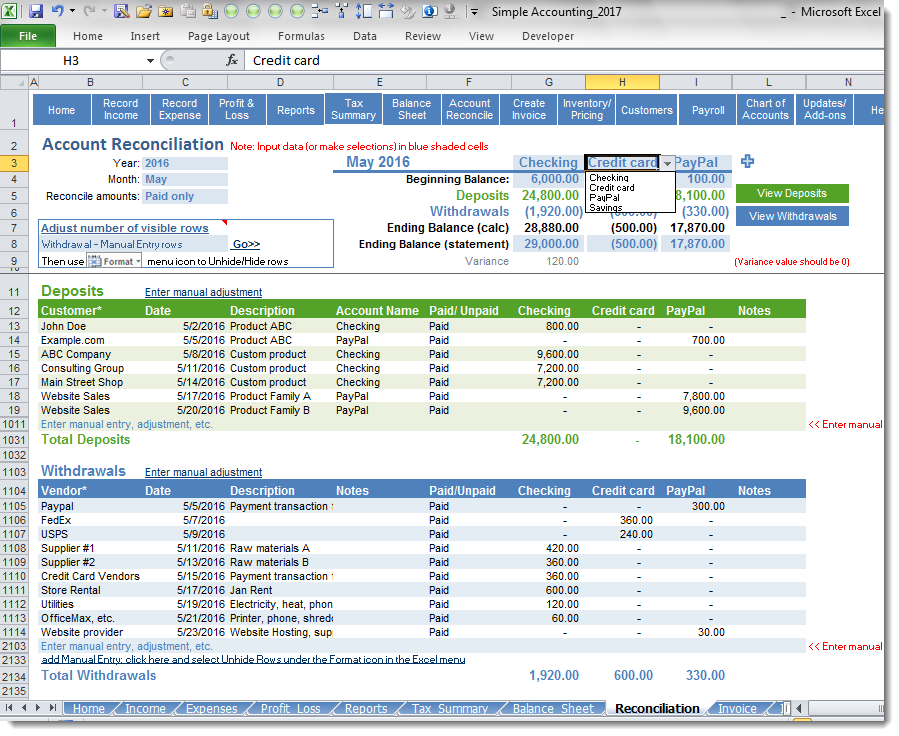This screenshot has height=736, width=899.
Task: Click the Open folder icon
Action: tap(144, 11)
